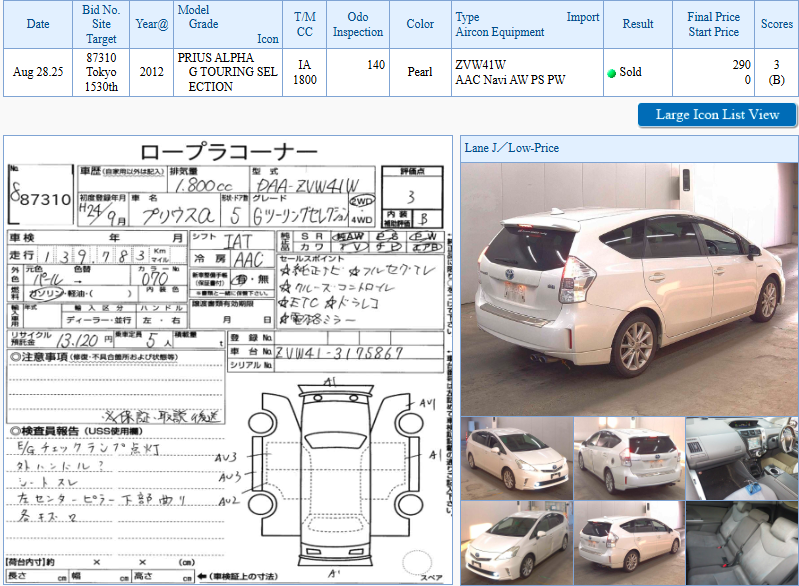Click the Scores column header
Viewport: 799px width, 586px height.
tap(776, 24)
